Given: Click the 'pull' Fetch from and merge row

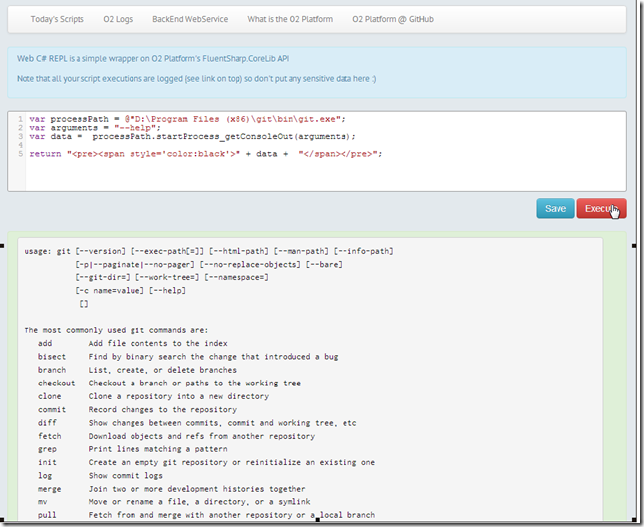Looking at the screenshot, I should click(x=206, y=515).
